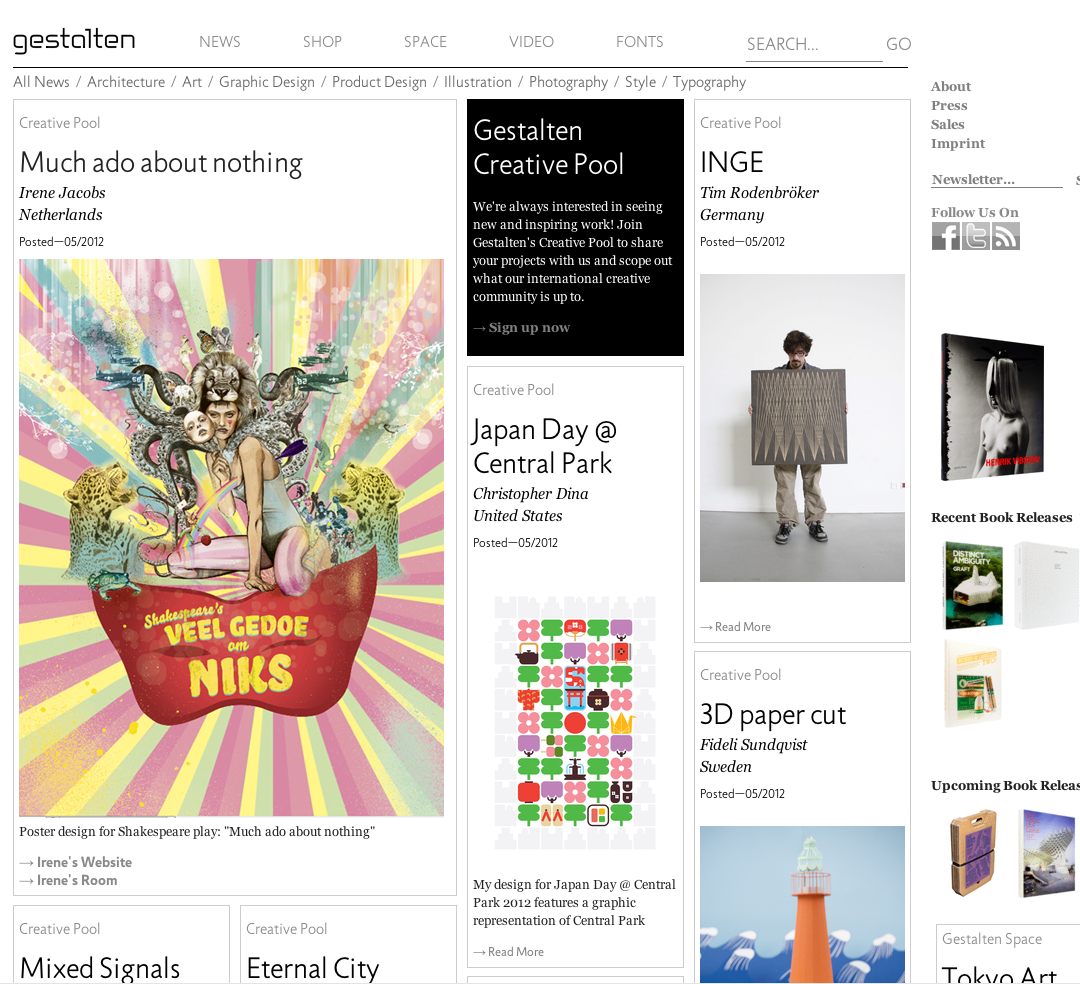Filter news by Illustration
Viewport: 1080px width, 984px height.
(x=477, y=82)
